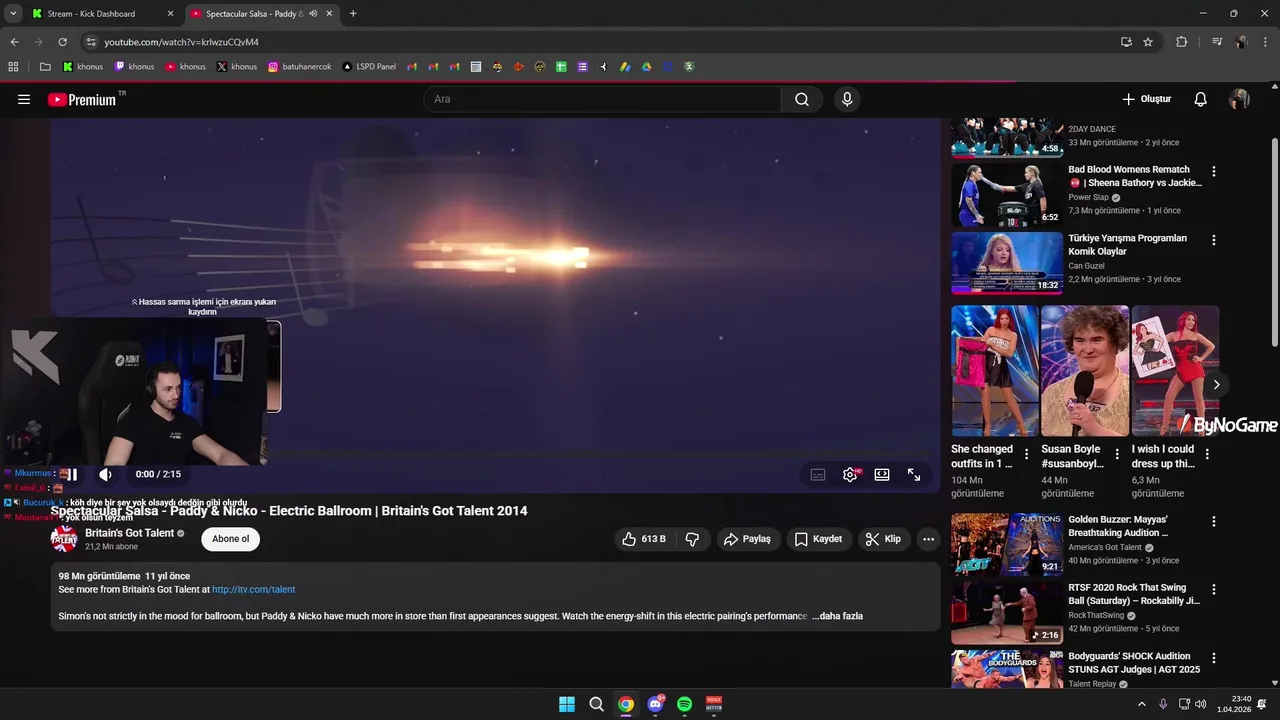This screenshot has width=1280, height=720.
Task: Open tab search dropdown arrow
Action: tap(13, 14)
